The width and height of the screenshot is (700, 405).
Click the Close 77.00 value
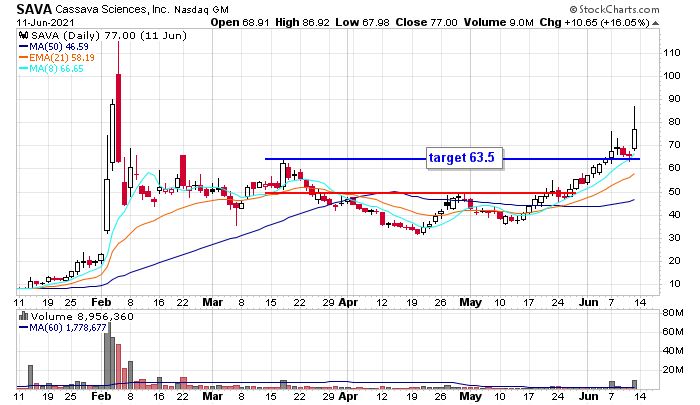[x=426, y=22]
